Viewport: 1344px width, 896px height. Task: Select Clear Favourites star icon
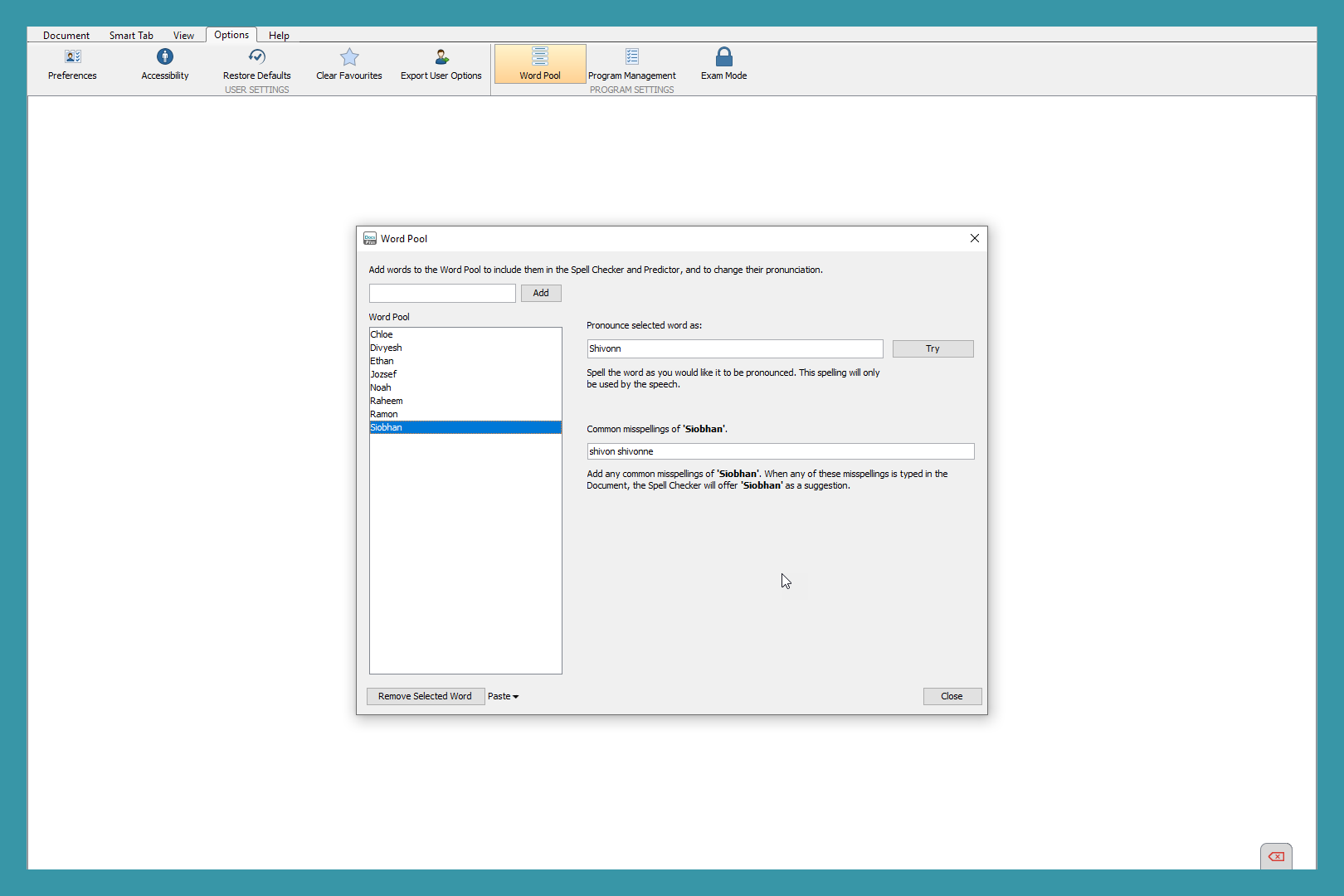pyautogui.click(x=349, y=56)
